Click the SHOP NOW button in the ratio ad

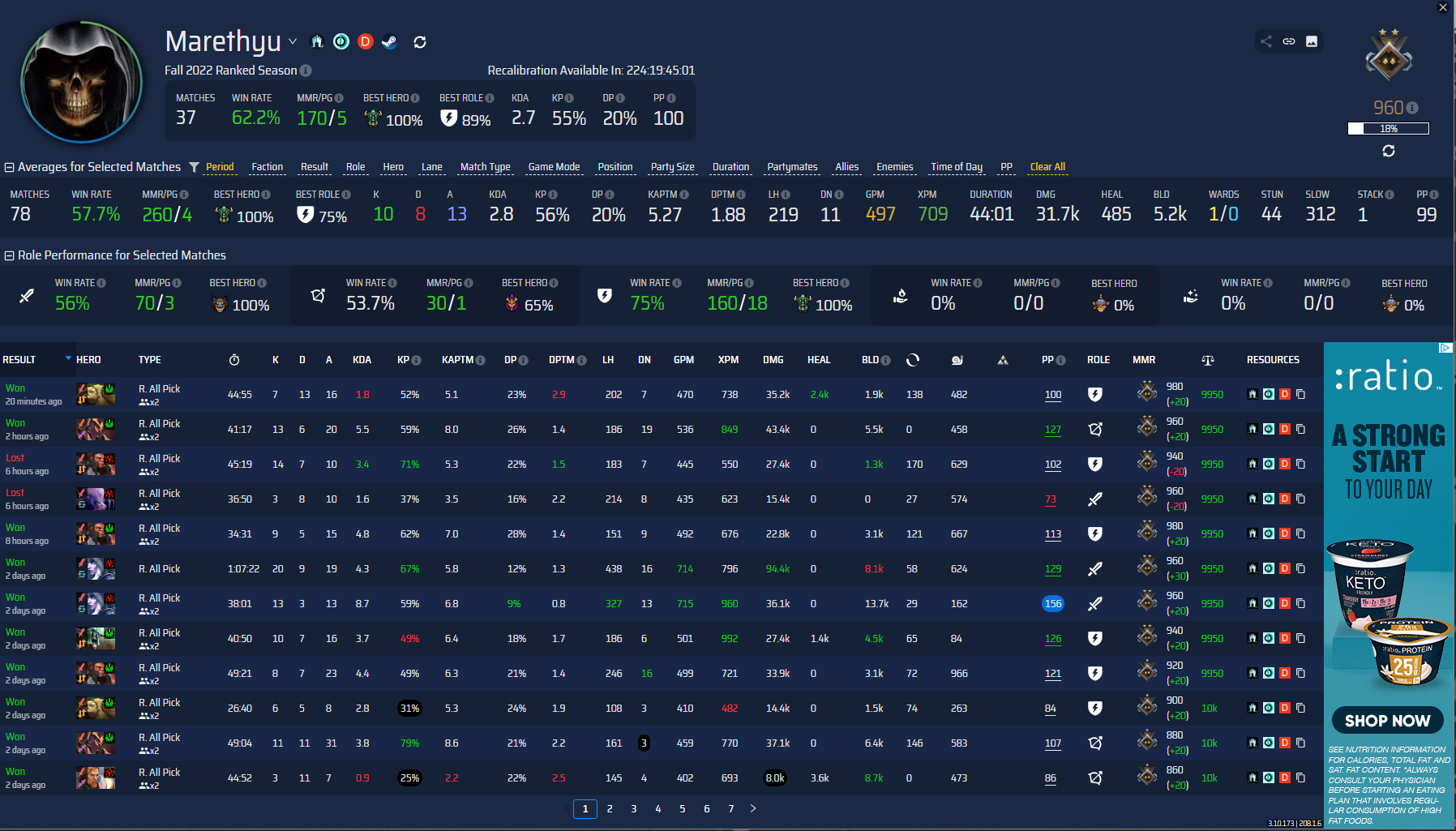pyautogui.click(x=1387, y=720)
